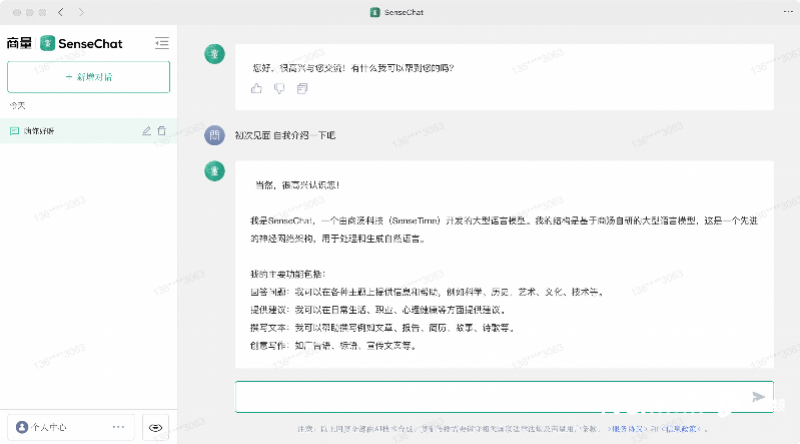This screenshot has height=444, width=800.
Task: Click the thumbs up icon under the greeting
Action: coord(256,89)
